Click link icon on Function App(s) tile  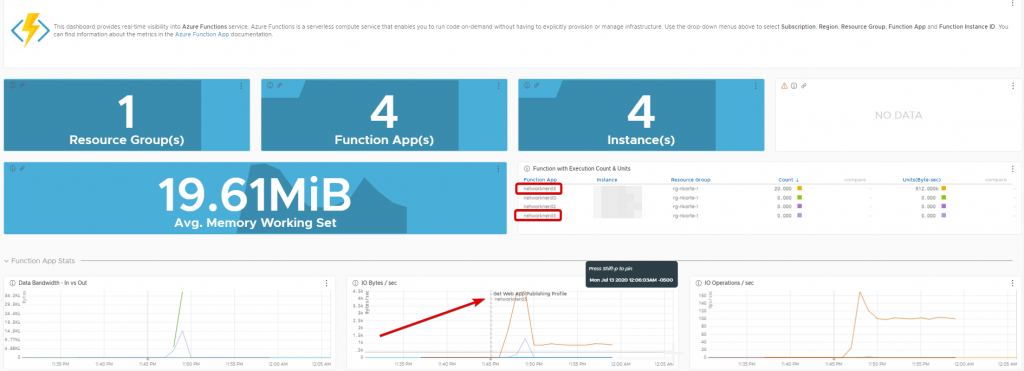(279, 86)
